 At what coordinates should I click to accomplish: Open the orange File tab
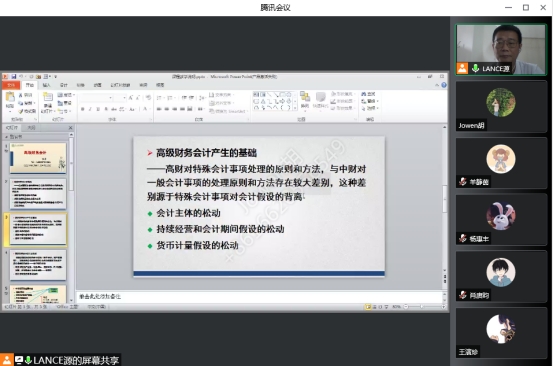click(x=11, y=85)
